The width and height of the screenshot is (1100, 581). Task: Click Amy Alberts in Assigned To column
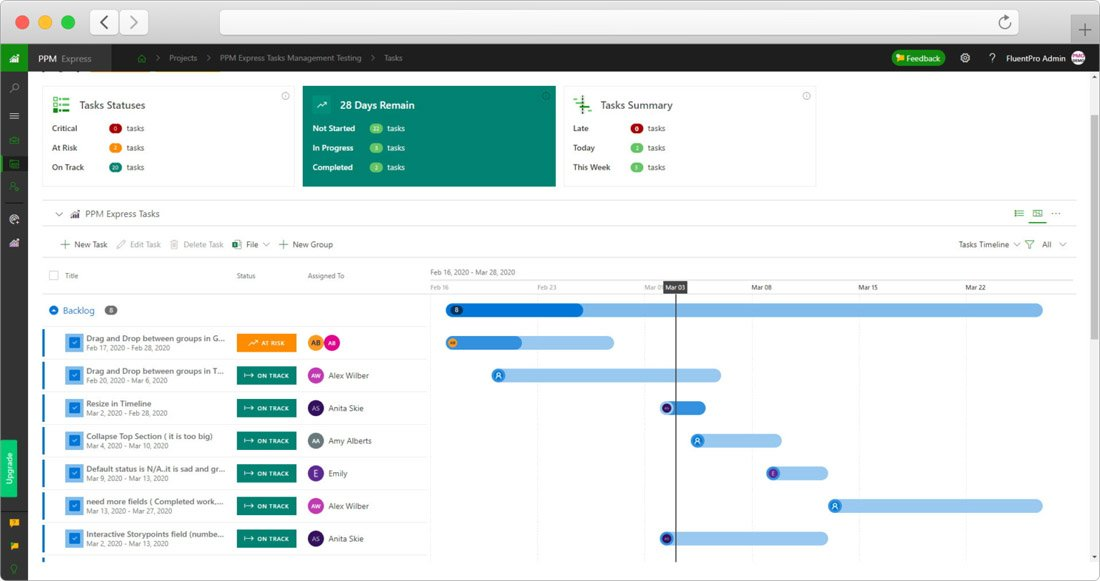pos(350,441)
